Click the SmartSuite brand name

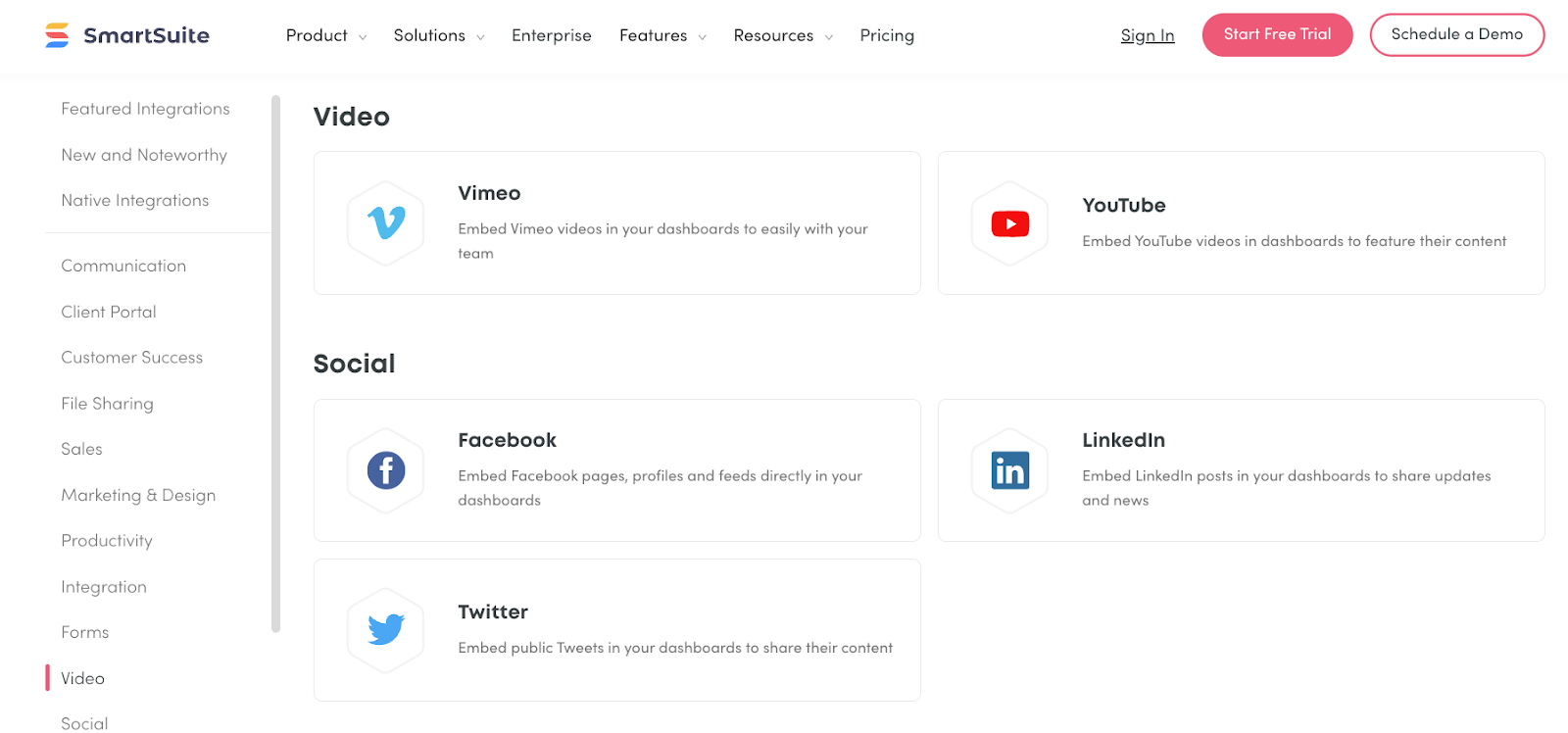[x=146, y=35]
